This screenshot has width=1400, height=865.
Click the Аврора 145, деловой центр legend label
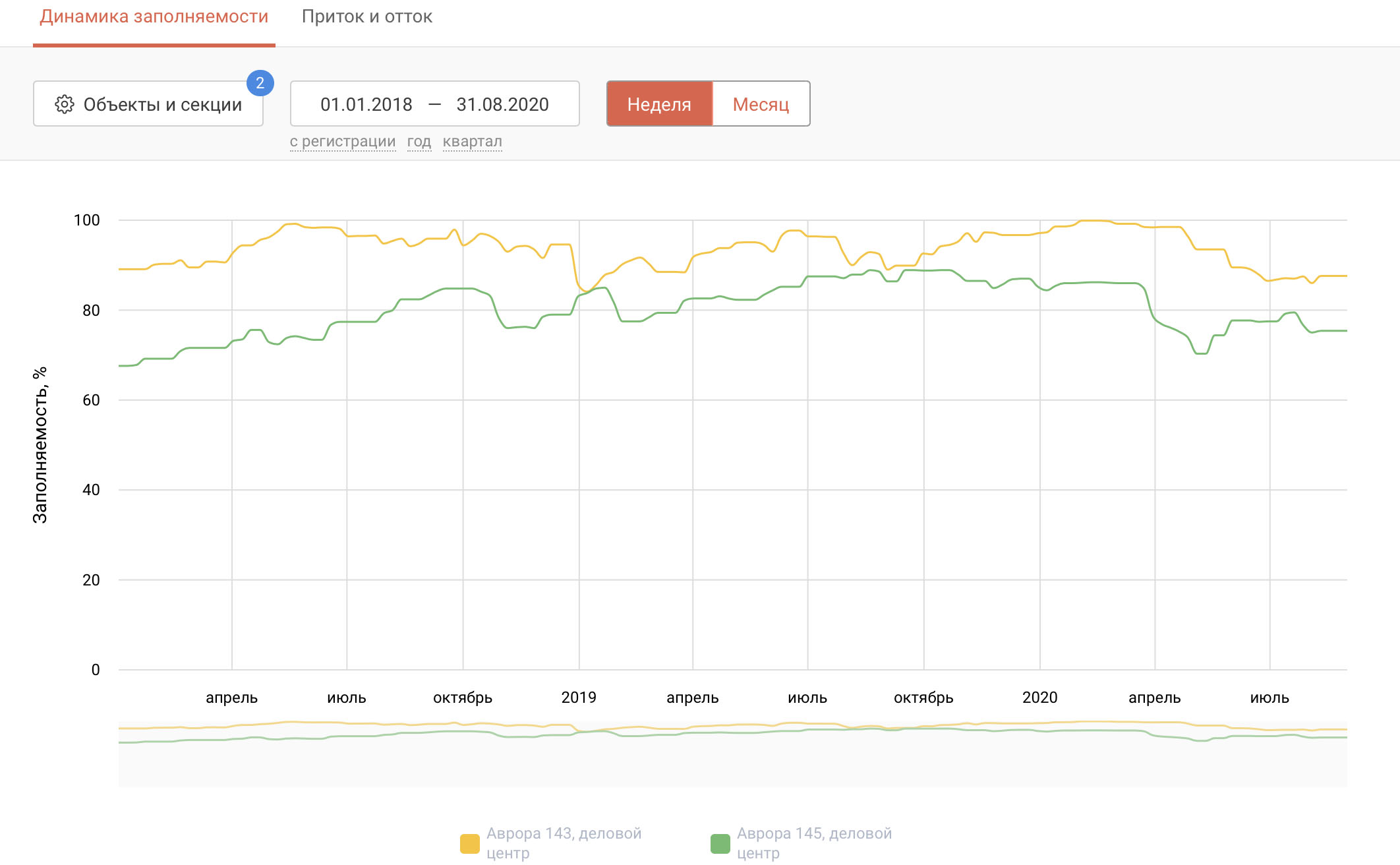(815, 843)
